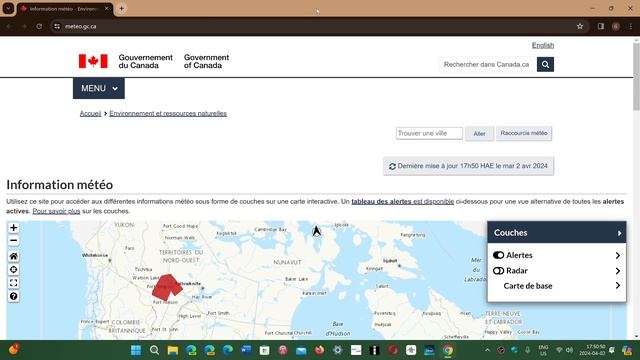Expand the Radar layer options chevron

point(618,271)
